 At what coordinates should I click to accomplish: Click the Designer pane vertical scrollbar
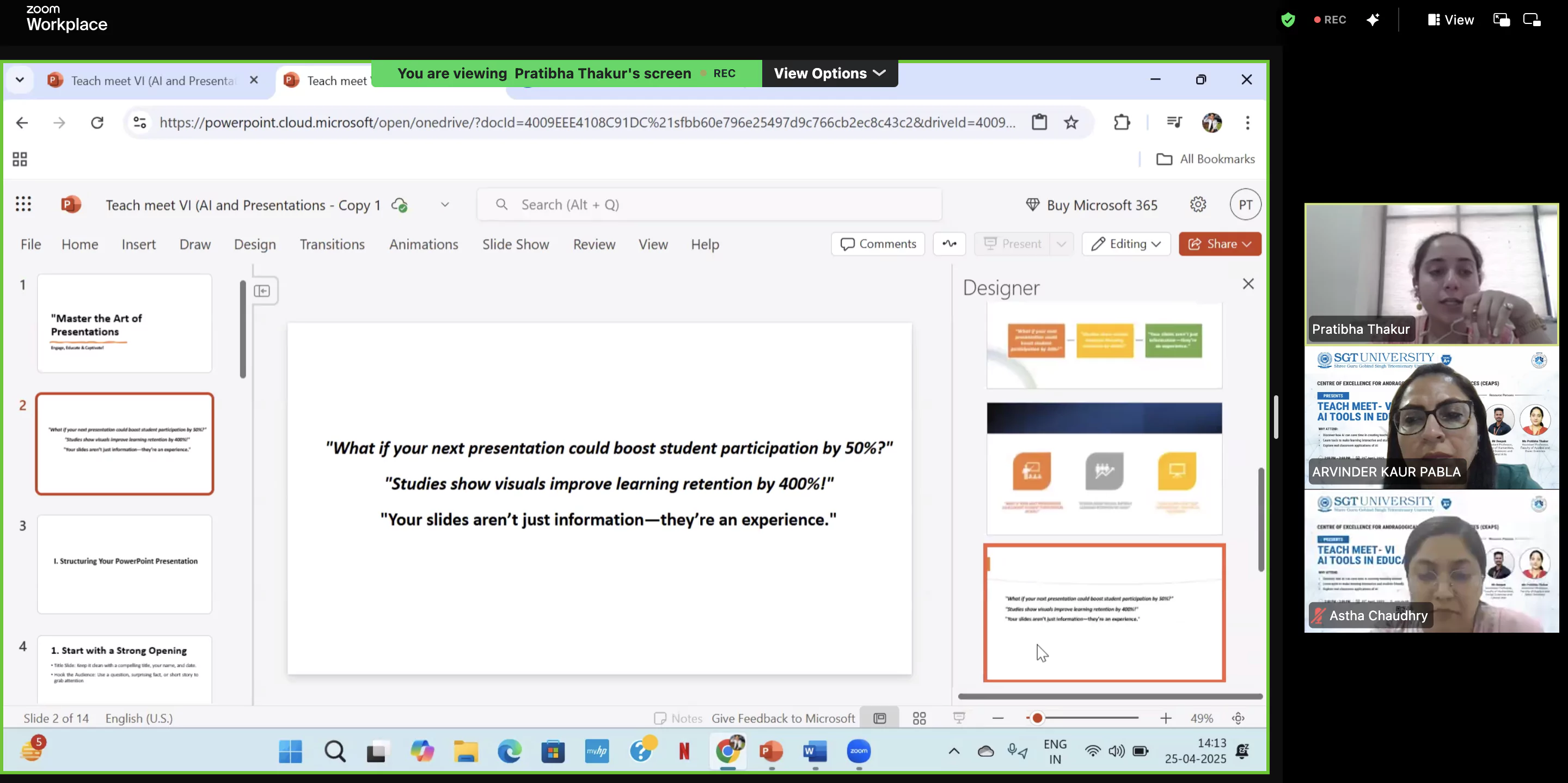click(x=1260, y=519)
